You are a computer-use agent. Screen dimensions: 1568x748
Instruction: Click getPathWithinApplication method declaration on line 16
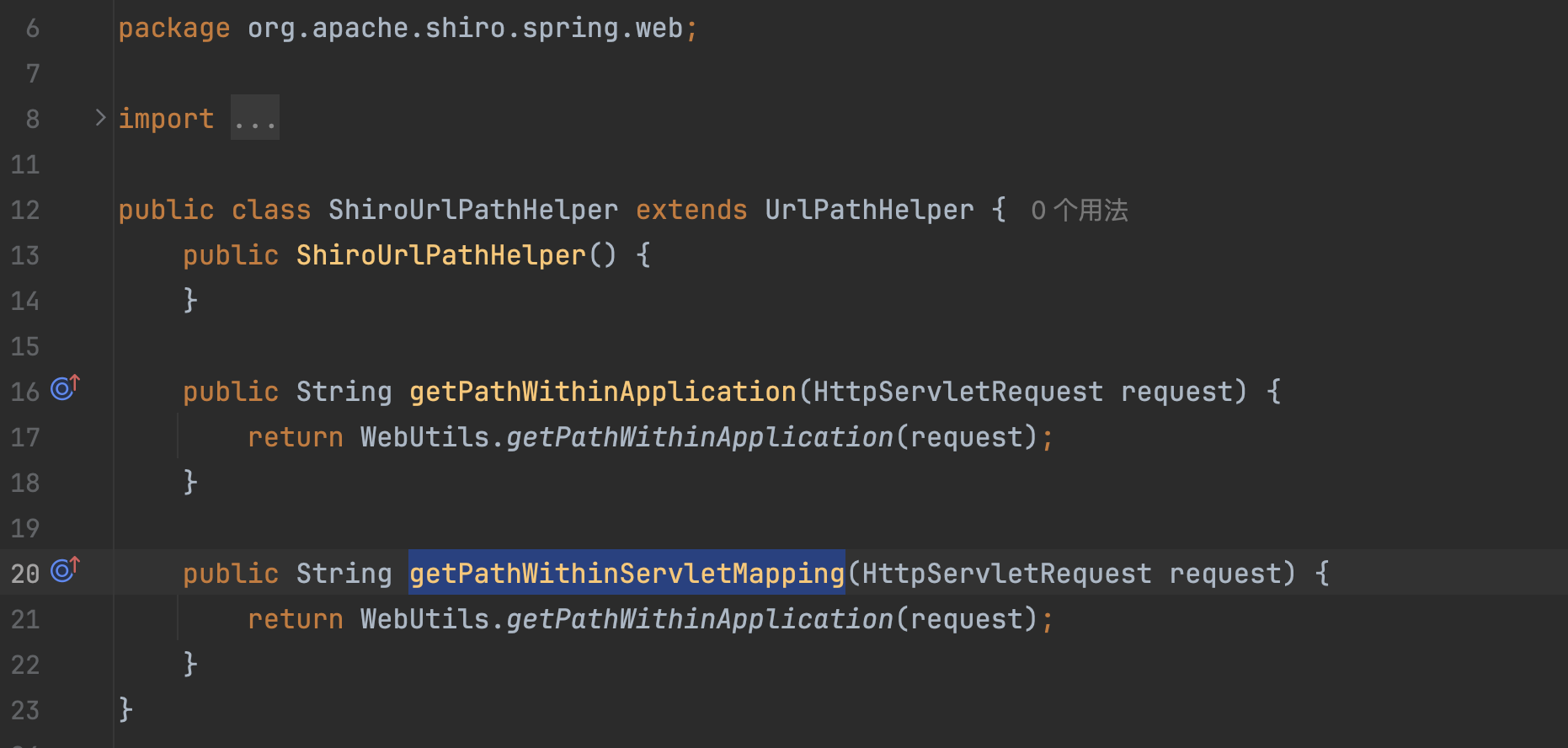(x=602, y=392)
